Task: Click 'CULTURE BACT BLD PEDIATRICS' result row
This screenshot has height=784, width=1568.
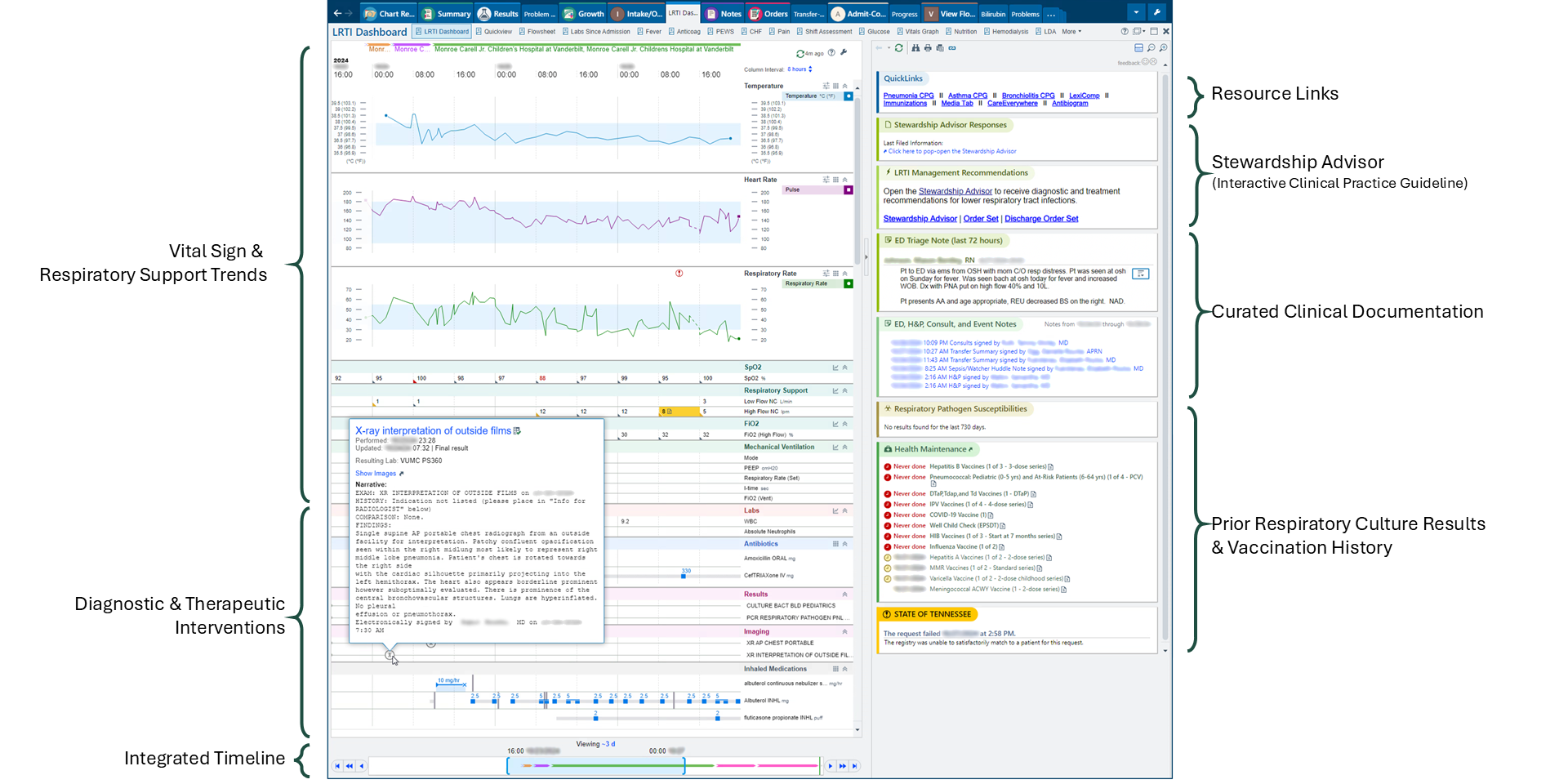Action: point(791,606)
